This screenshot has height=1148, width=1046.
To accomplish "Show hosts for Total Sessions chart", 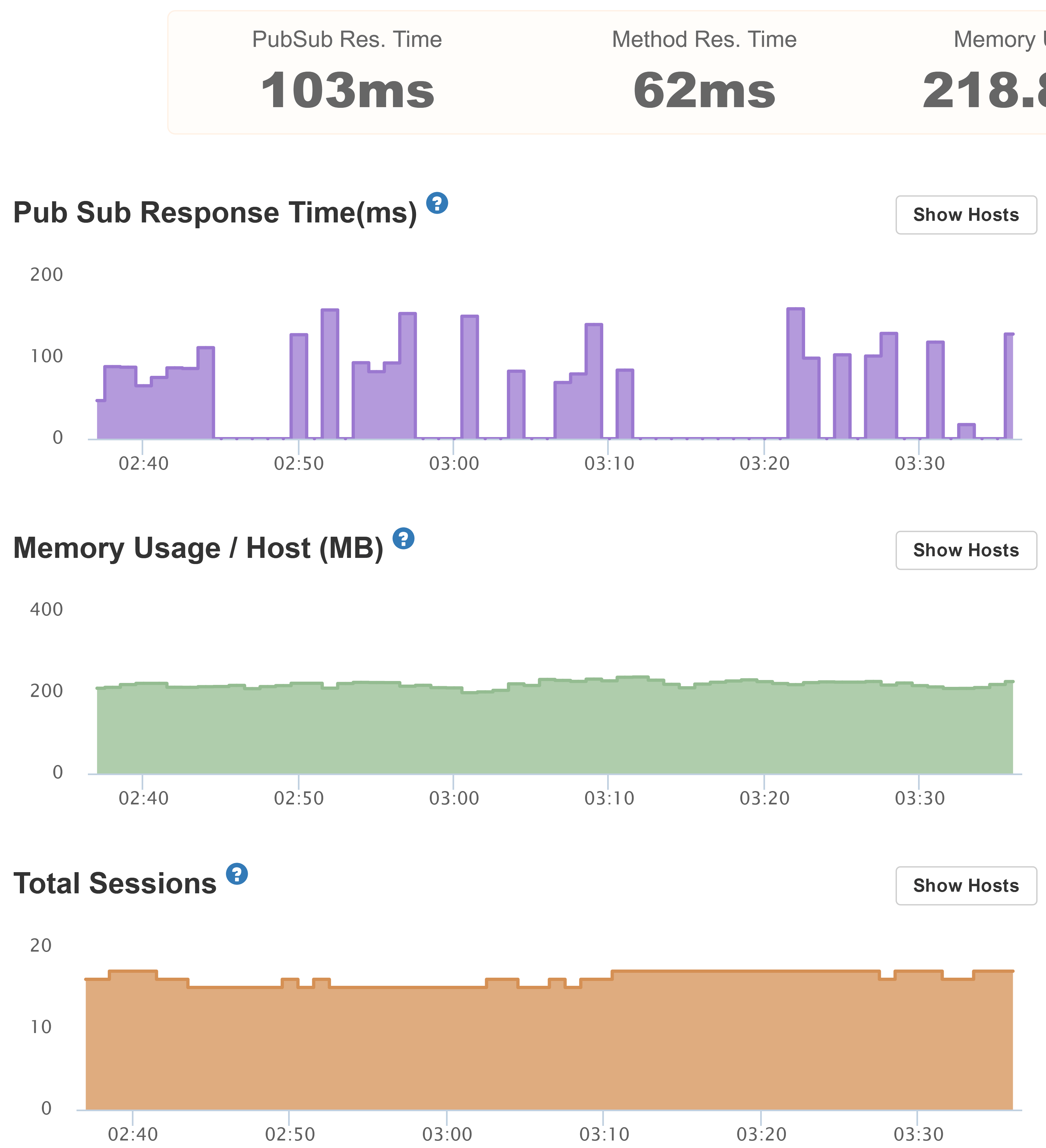I will click(966, 886).
